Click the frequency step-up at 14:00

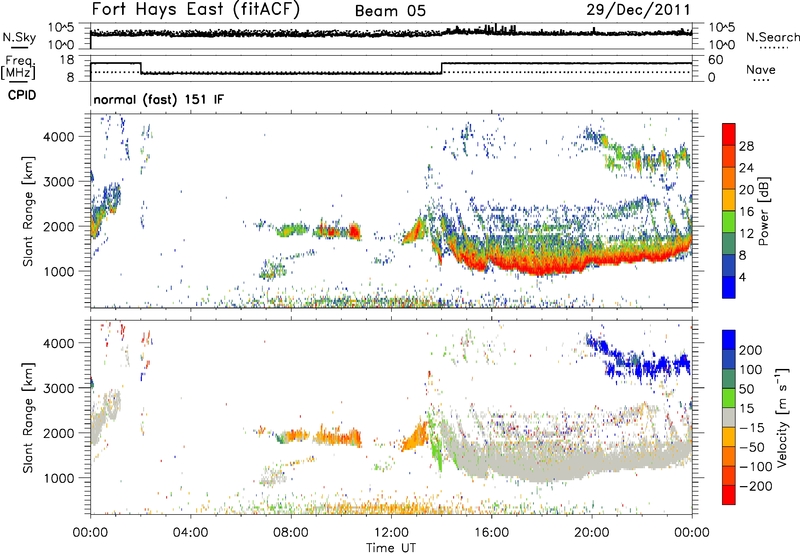pyautogui.click(x=442, y=68)
